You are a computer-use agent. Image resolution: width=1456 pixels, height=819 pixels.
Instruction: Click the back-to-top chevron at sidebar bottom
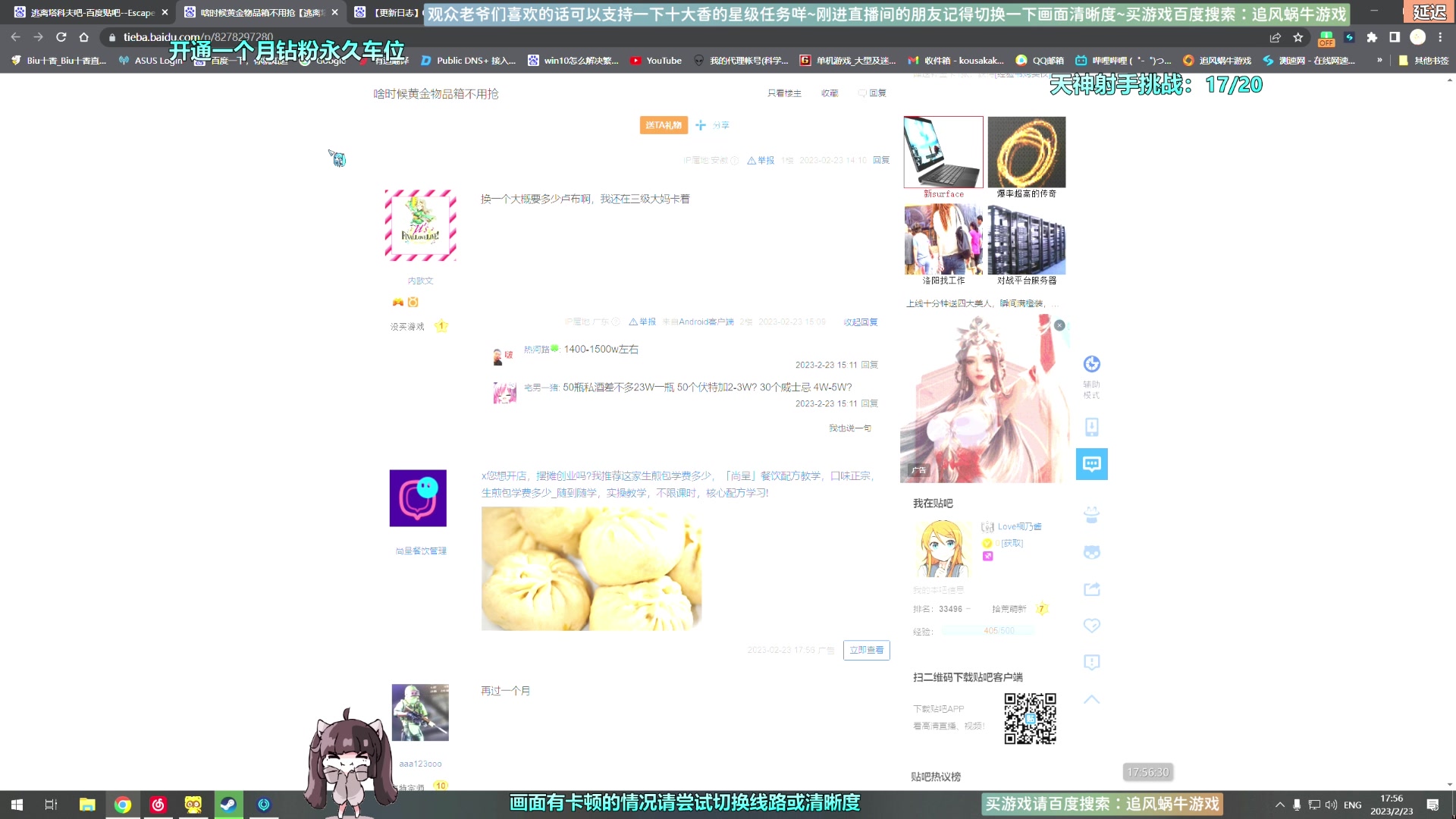[x=1092, y=699]
